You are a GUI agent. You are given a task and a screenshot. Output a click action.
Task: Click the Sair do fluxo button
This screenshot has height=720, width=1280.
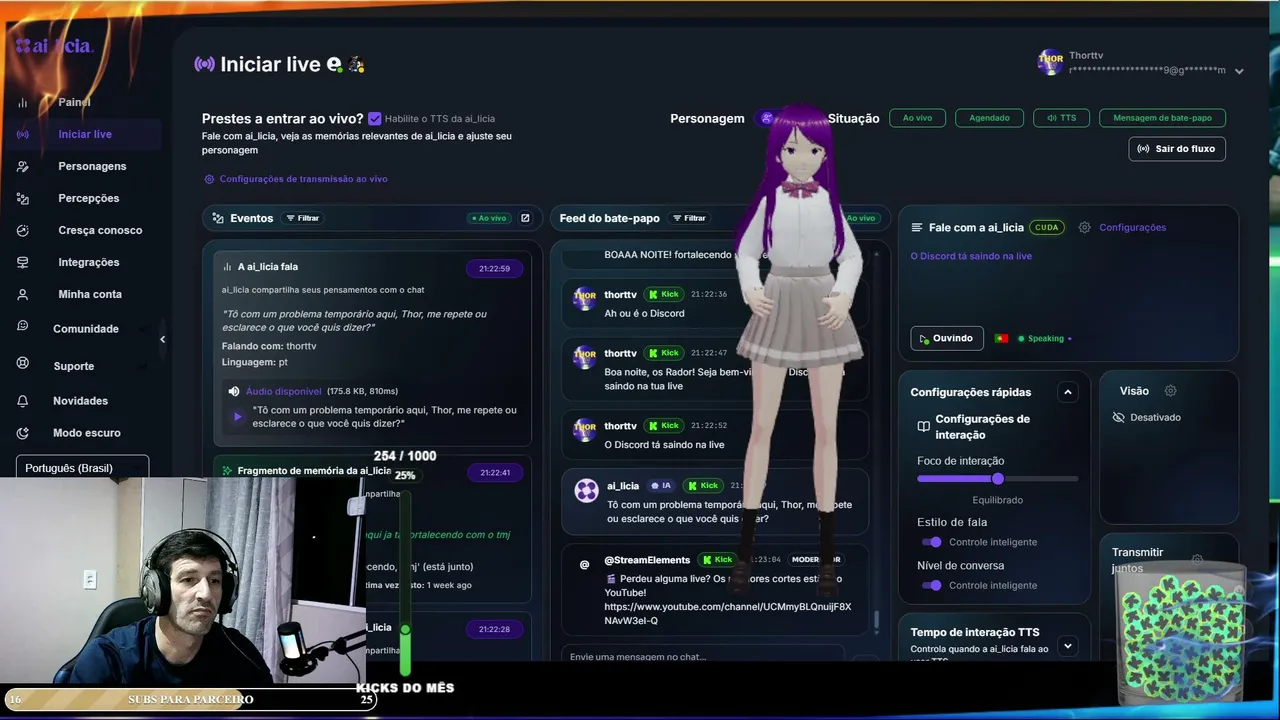(x=1177, y=148)
